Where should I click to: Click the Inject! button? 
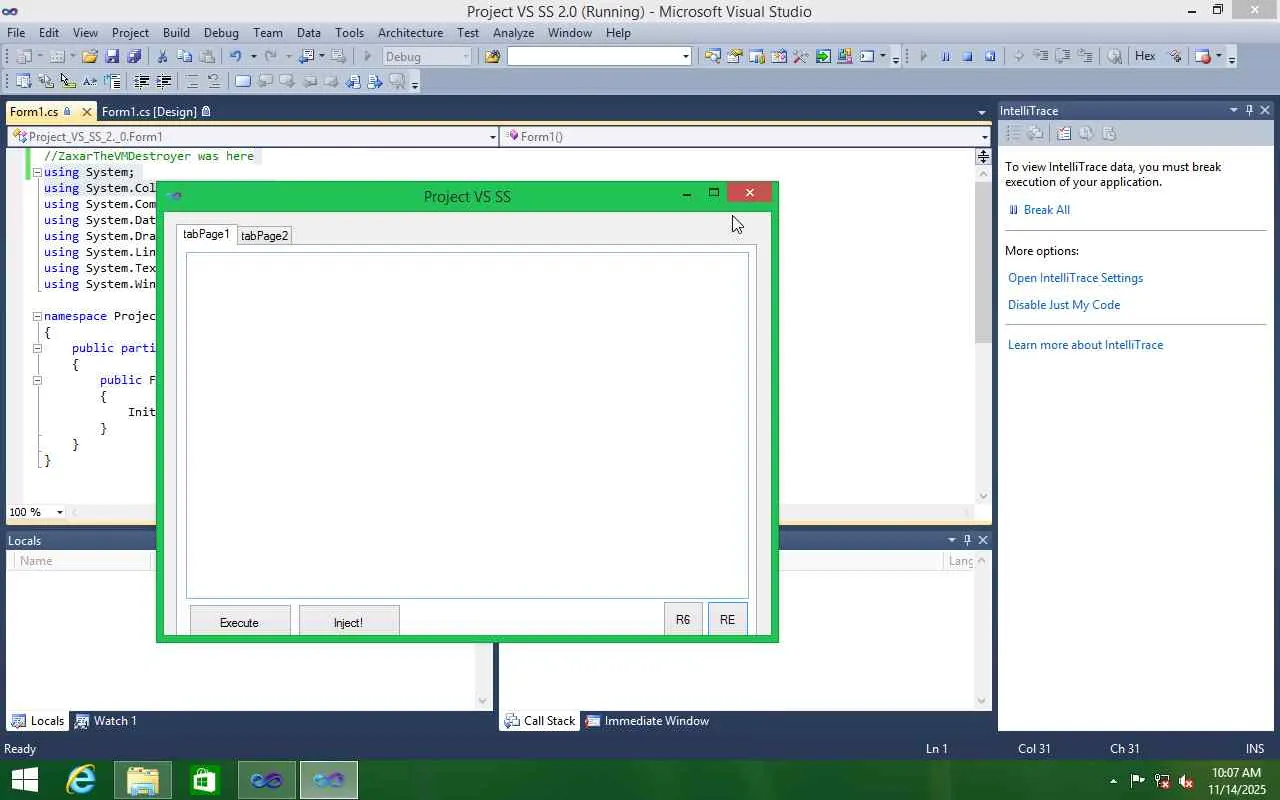[349, 621]
